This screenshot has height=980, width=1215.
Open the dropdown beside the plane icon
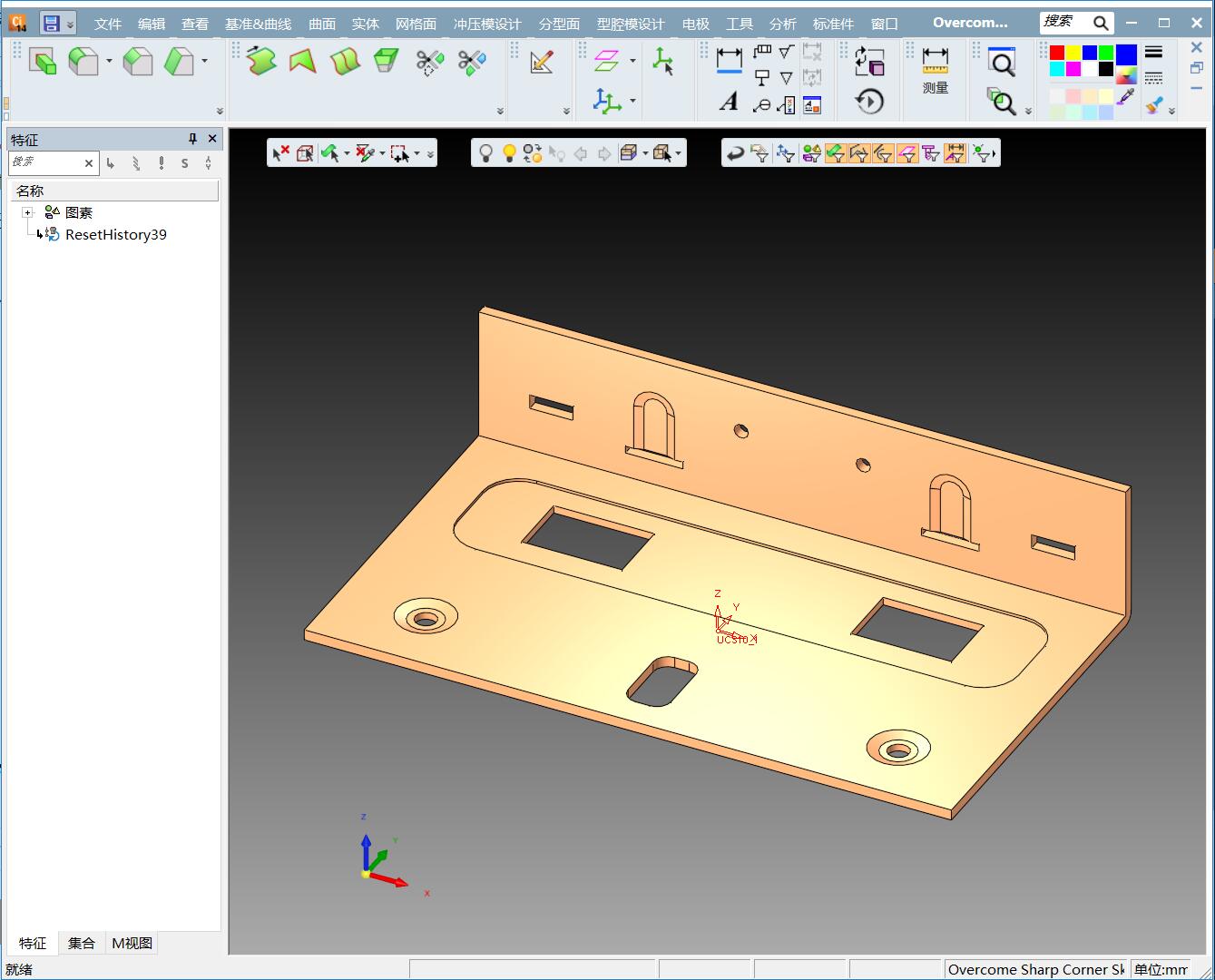tap(632, 62)
